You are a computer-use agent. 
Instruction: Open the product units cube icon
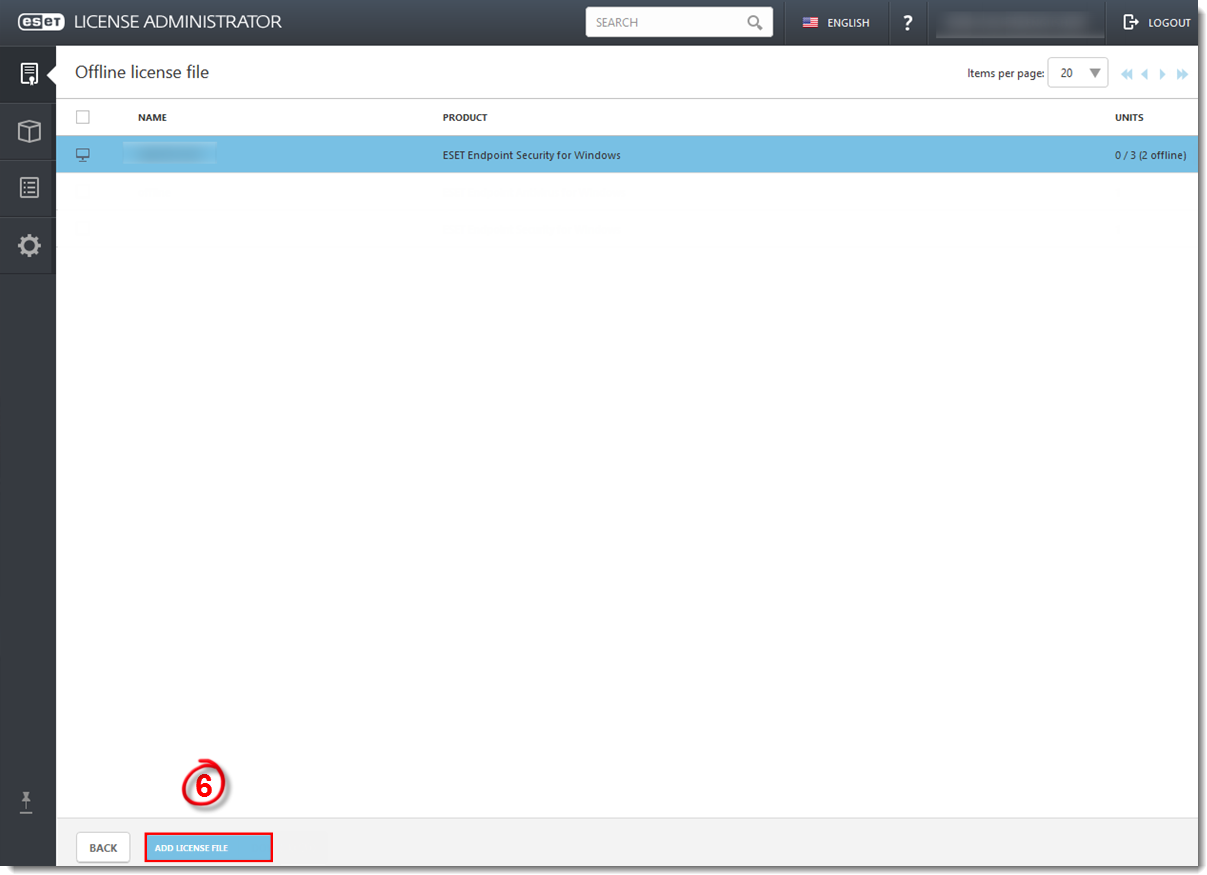tap(29, 131)
